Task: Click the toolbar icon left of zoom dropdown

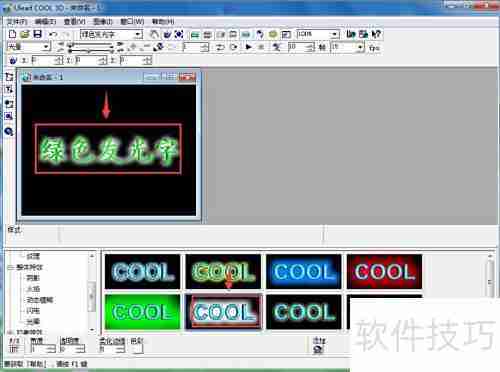Action: click(x=286, y=34)
